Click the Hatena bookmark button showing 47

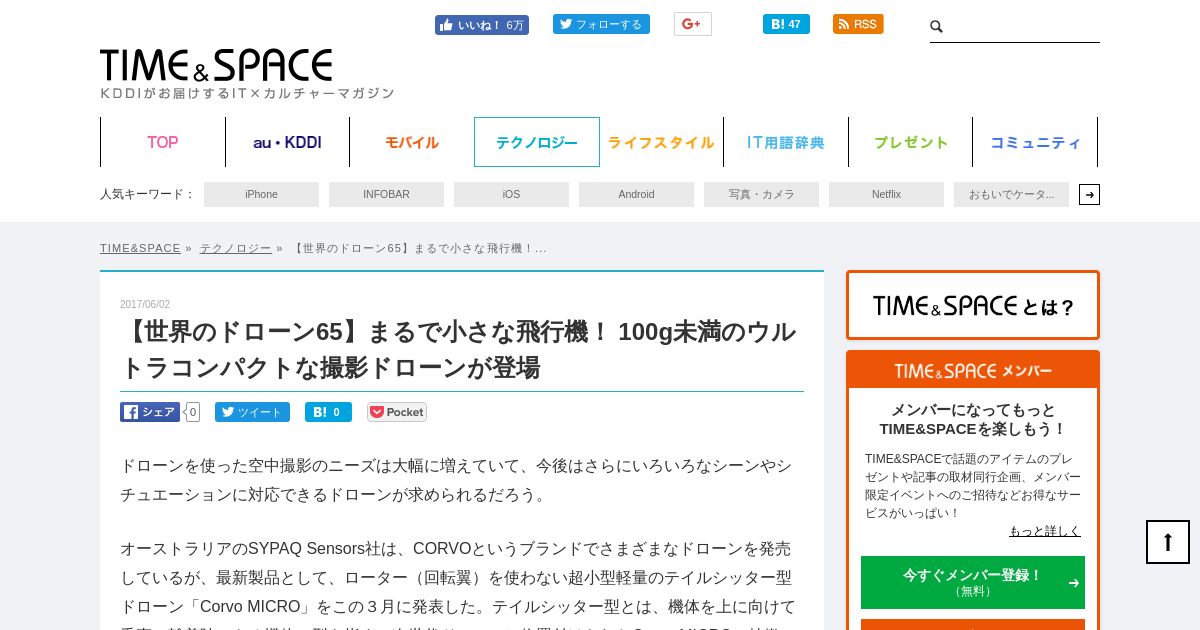[786, 24]
